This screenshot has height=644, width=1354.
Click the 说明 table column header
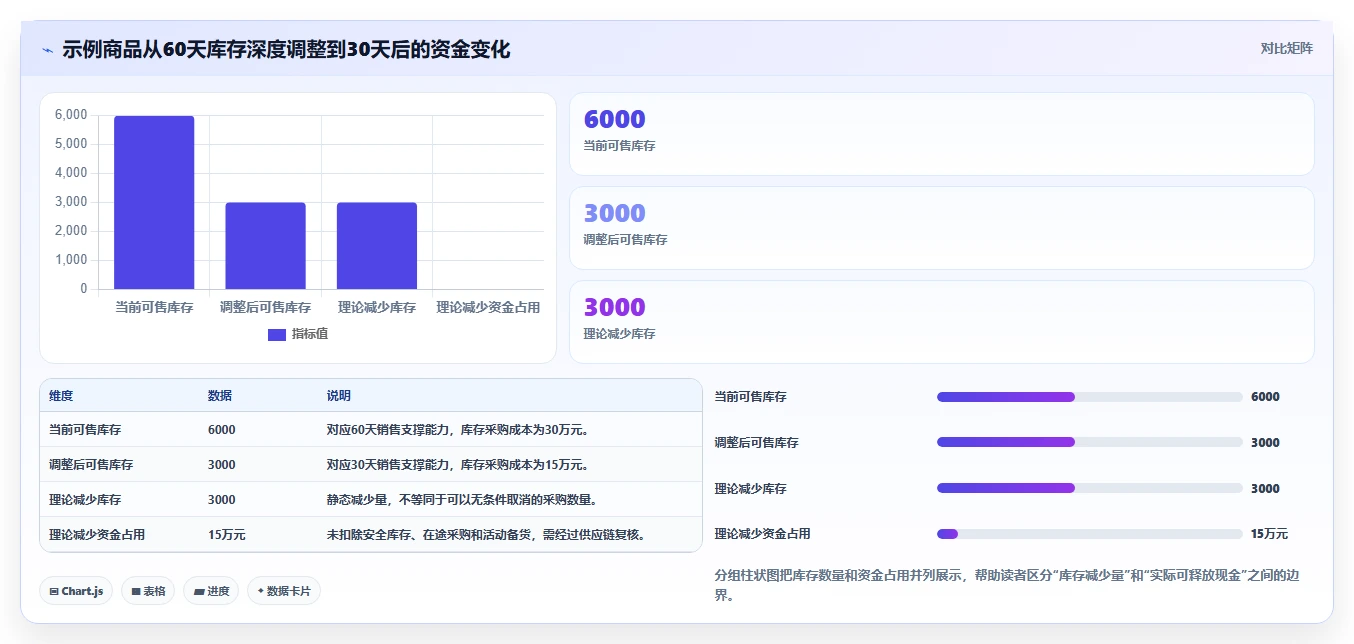click(339, 396)
